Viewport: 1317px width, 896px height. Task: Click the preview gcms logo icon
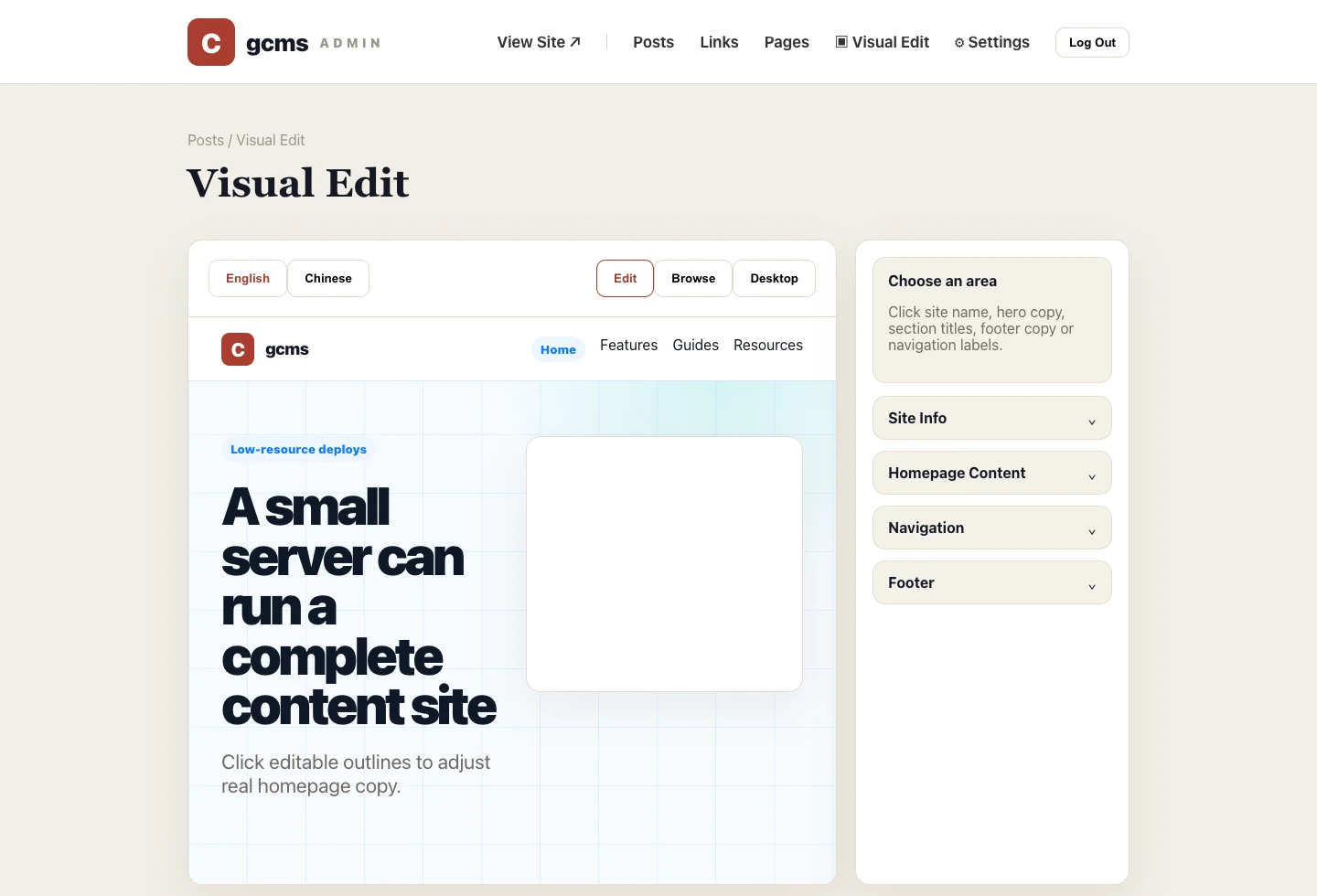click(x=238, y=349)
